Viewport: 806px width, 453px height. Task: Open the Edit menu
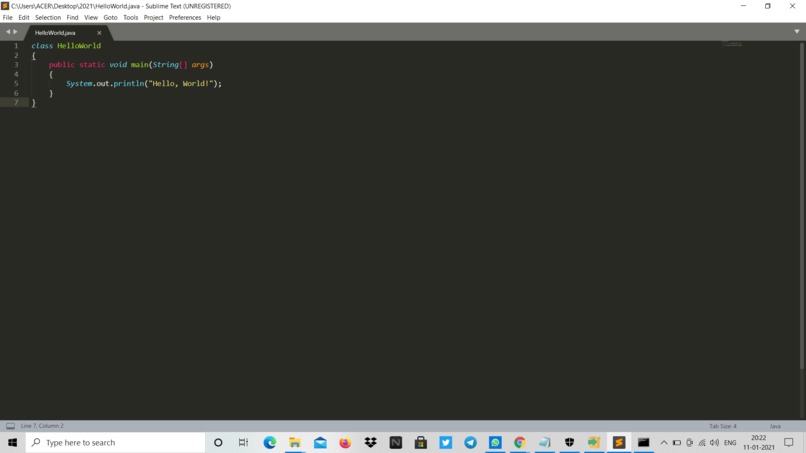[24, 17]
